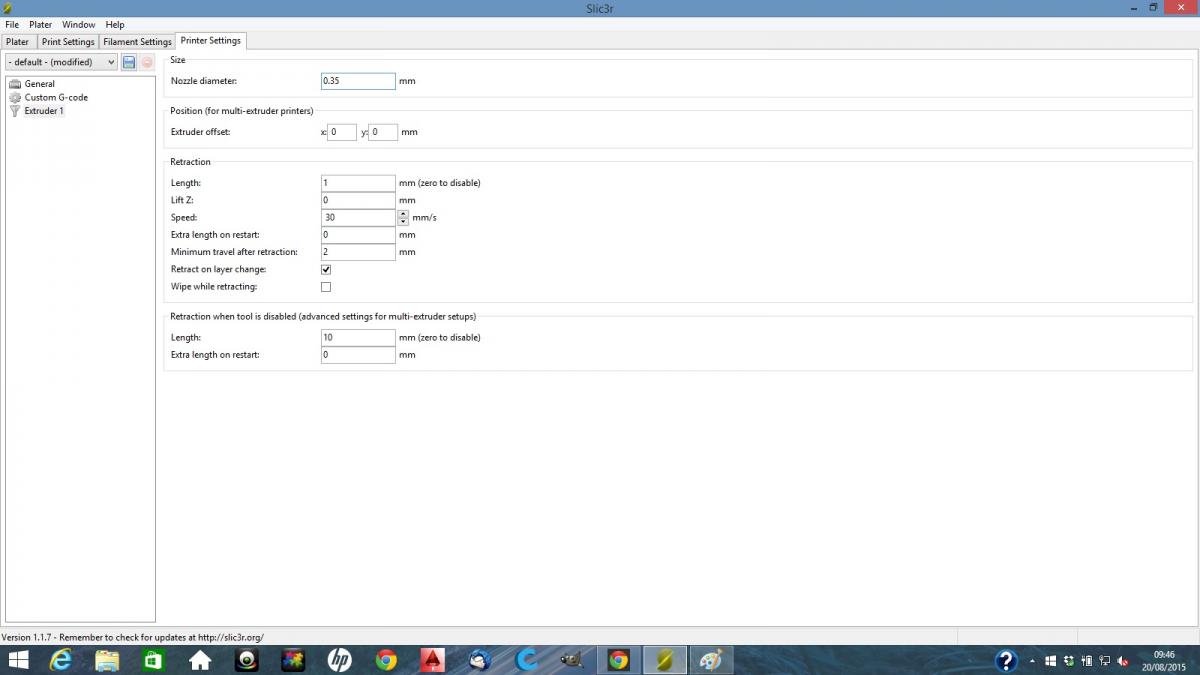Click the retraction Speed field
The height and width of the screenshot is (675, 1200).
click(359, 217)
